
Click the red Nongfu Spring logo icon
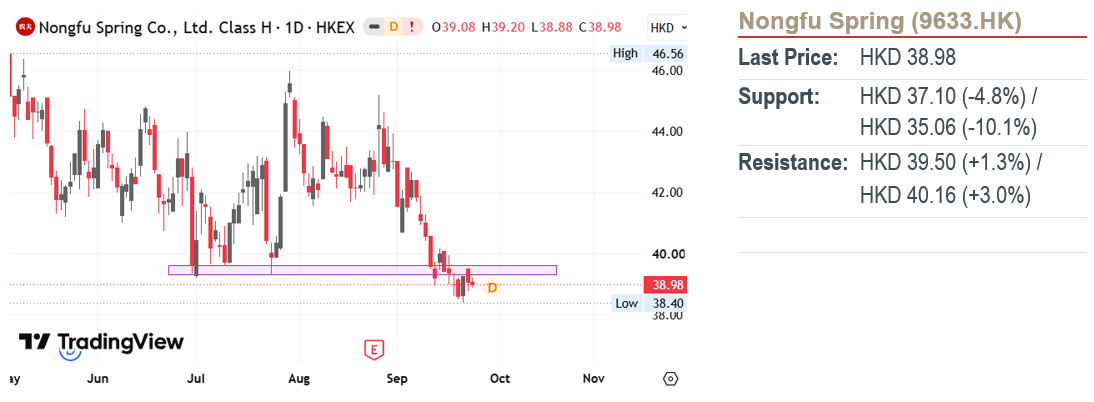click(26, 28)
